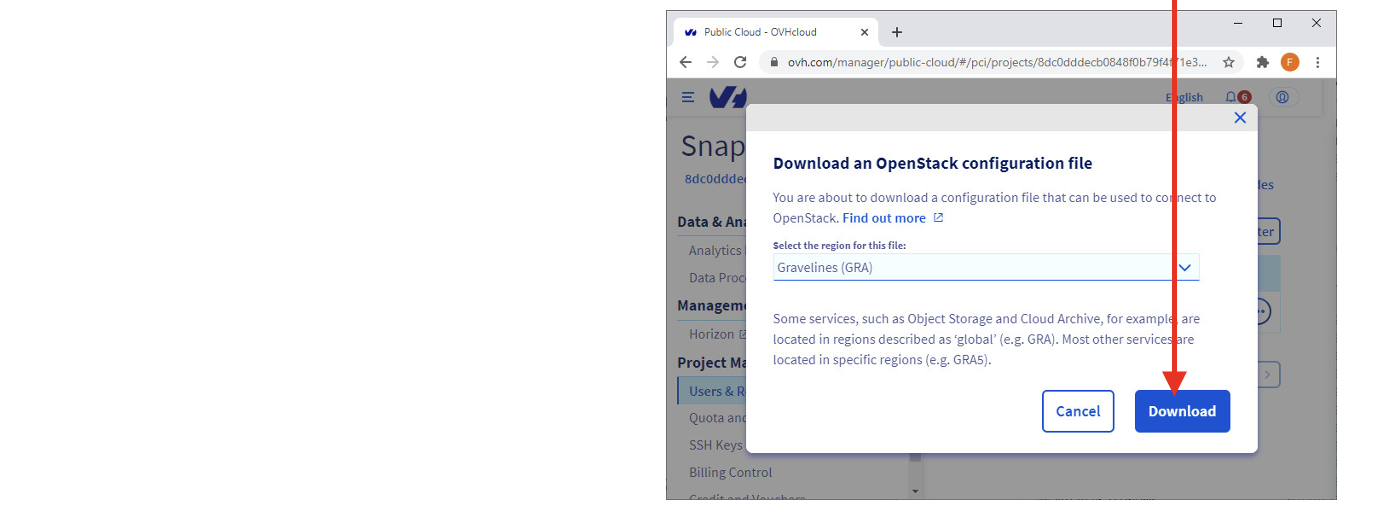Image resolution: width=1398 pixels, height=528 pixels.
Task: Open the user account icon
Action: [x=1282, y=97]
